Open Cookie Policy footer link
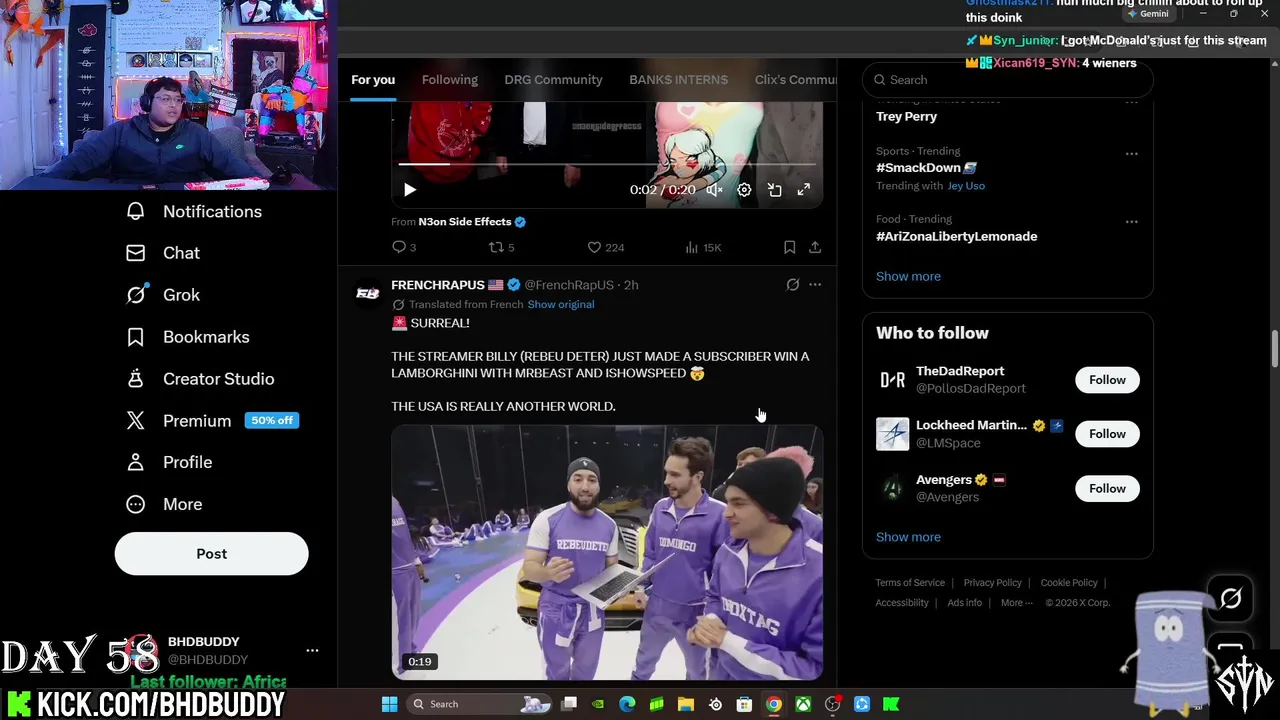 coord(1069,583)
